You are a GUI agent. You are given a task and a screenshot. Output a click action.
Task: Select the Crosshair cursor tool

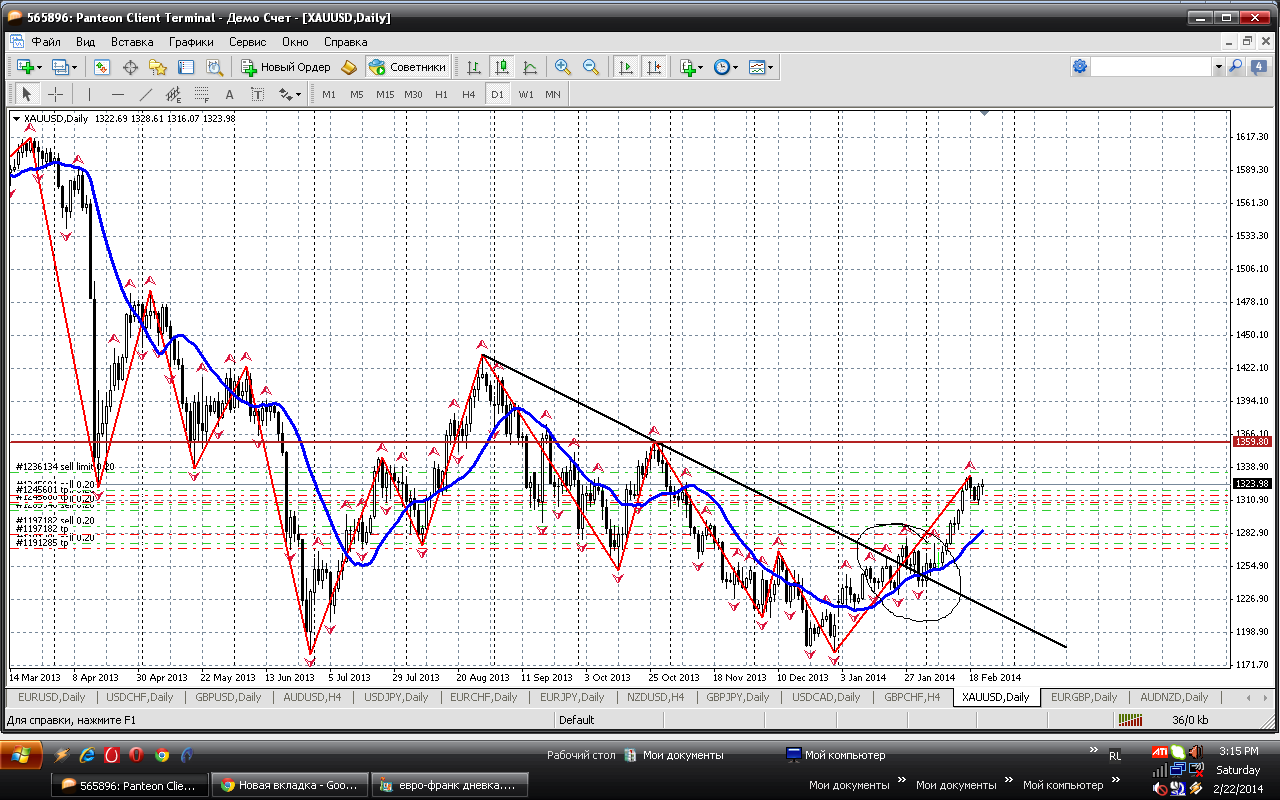[55, 94]
